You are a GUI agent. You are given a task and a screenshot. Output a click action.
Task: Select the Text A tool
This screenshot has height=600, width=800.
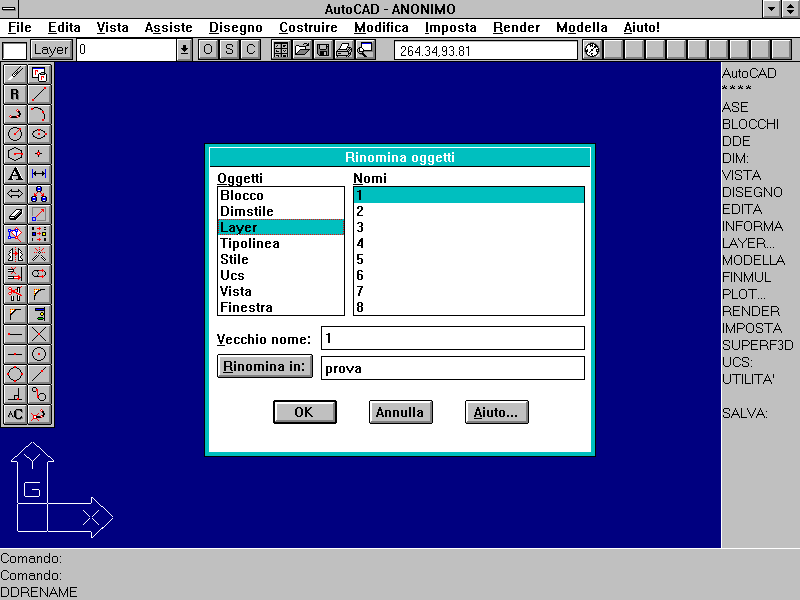[x=15, y=174]
